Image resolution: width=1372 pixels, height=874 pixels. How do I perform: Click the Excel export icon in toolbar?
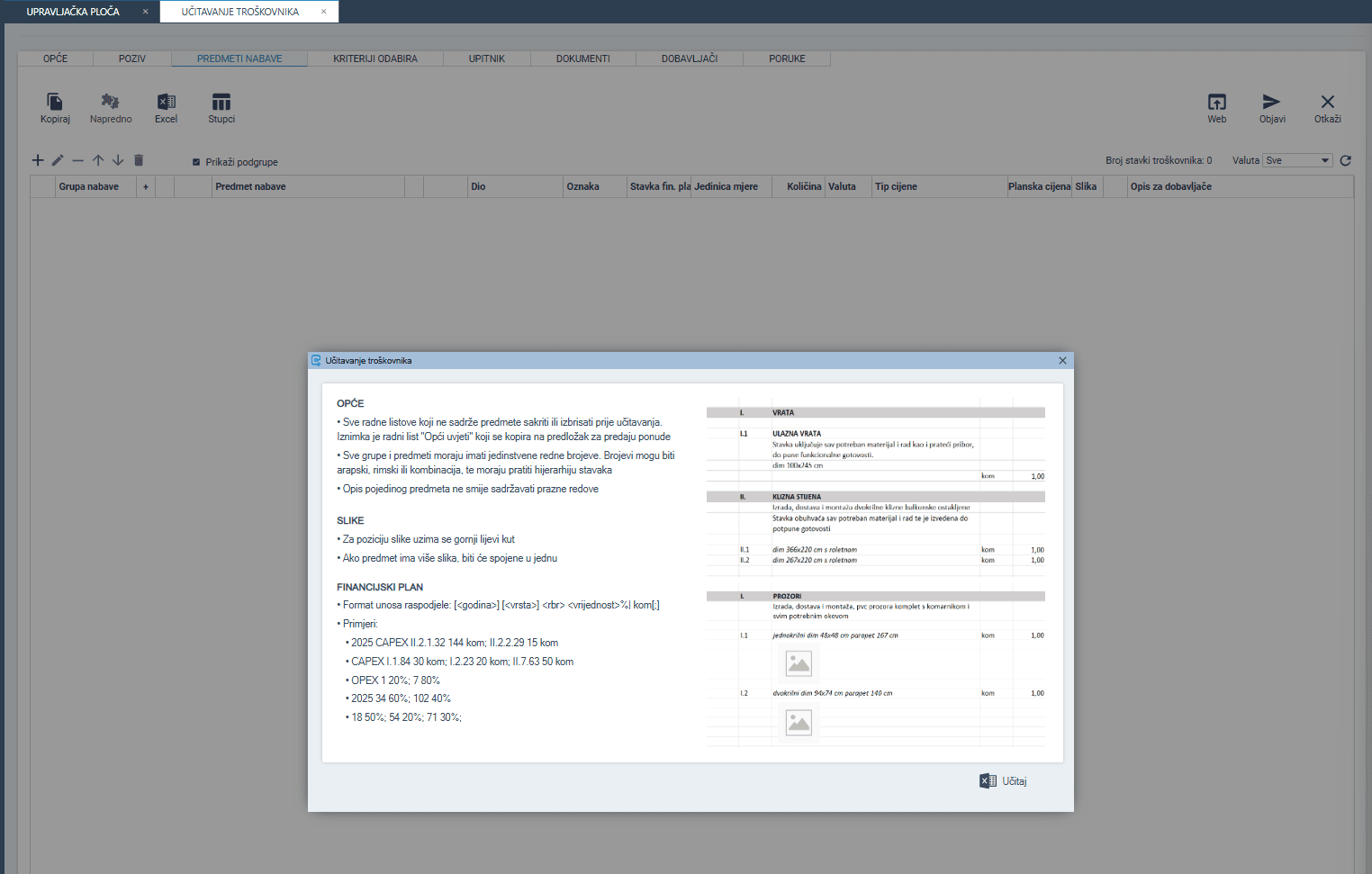pyautogui.click(x=166, y=103)
